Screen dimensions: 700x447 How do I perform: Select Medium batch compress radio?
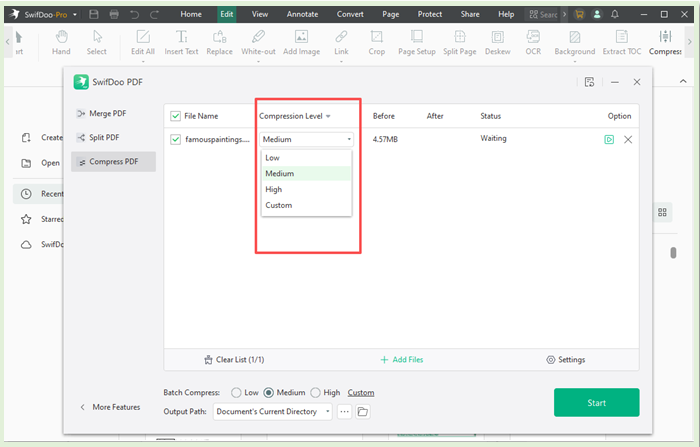[268, 393]
